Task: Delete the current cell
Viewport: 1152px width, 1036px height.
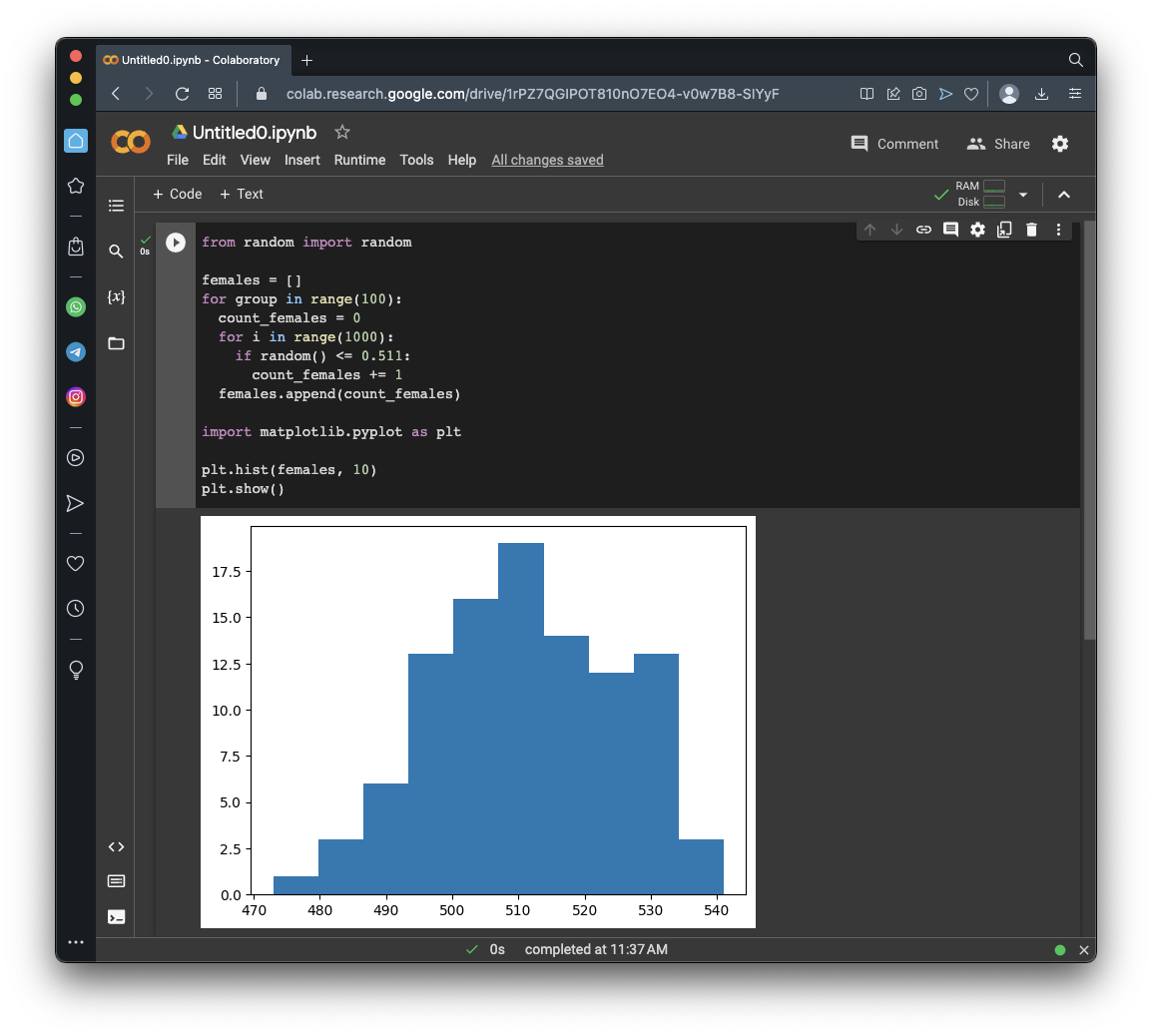Action: 1031,230
